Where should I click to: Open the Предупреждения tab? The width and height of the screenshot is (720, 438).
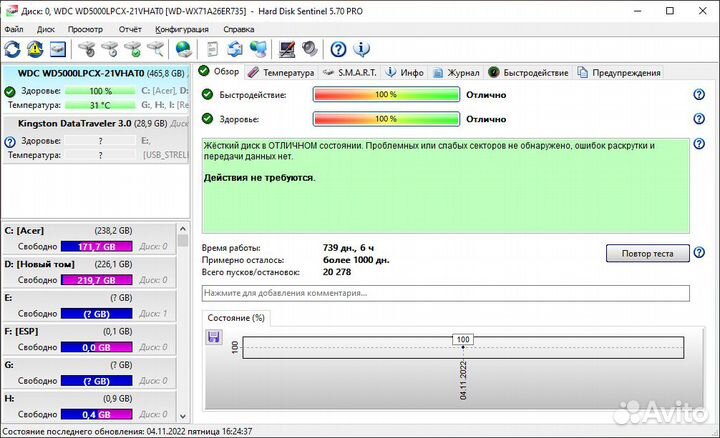point(619,73)
